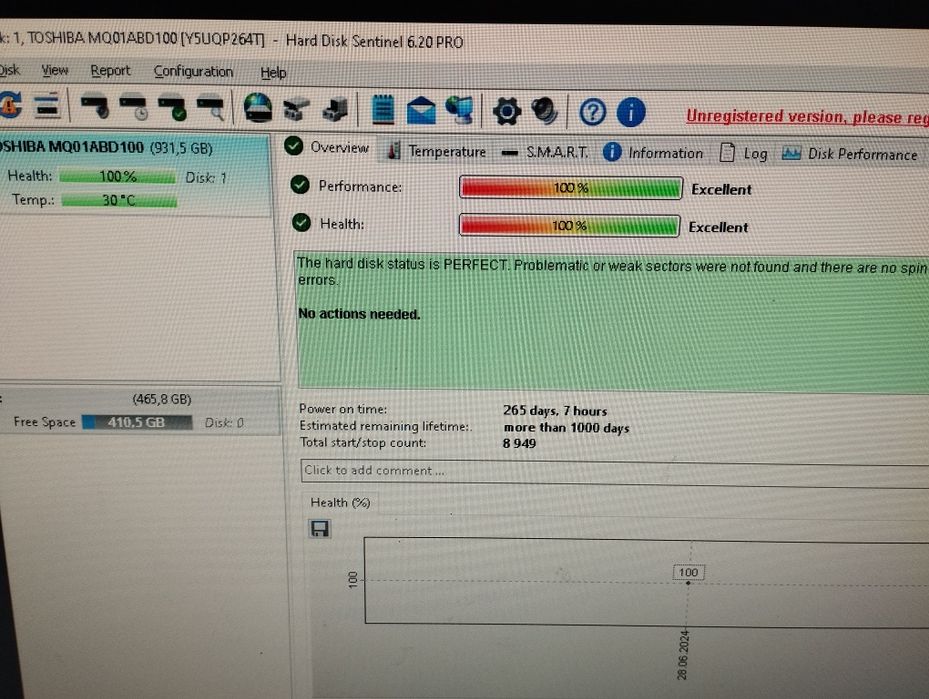
Task: Select the Health (%) graph tab
Action: coord(339,503)
